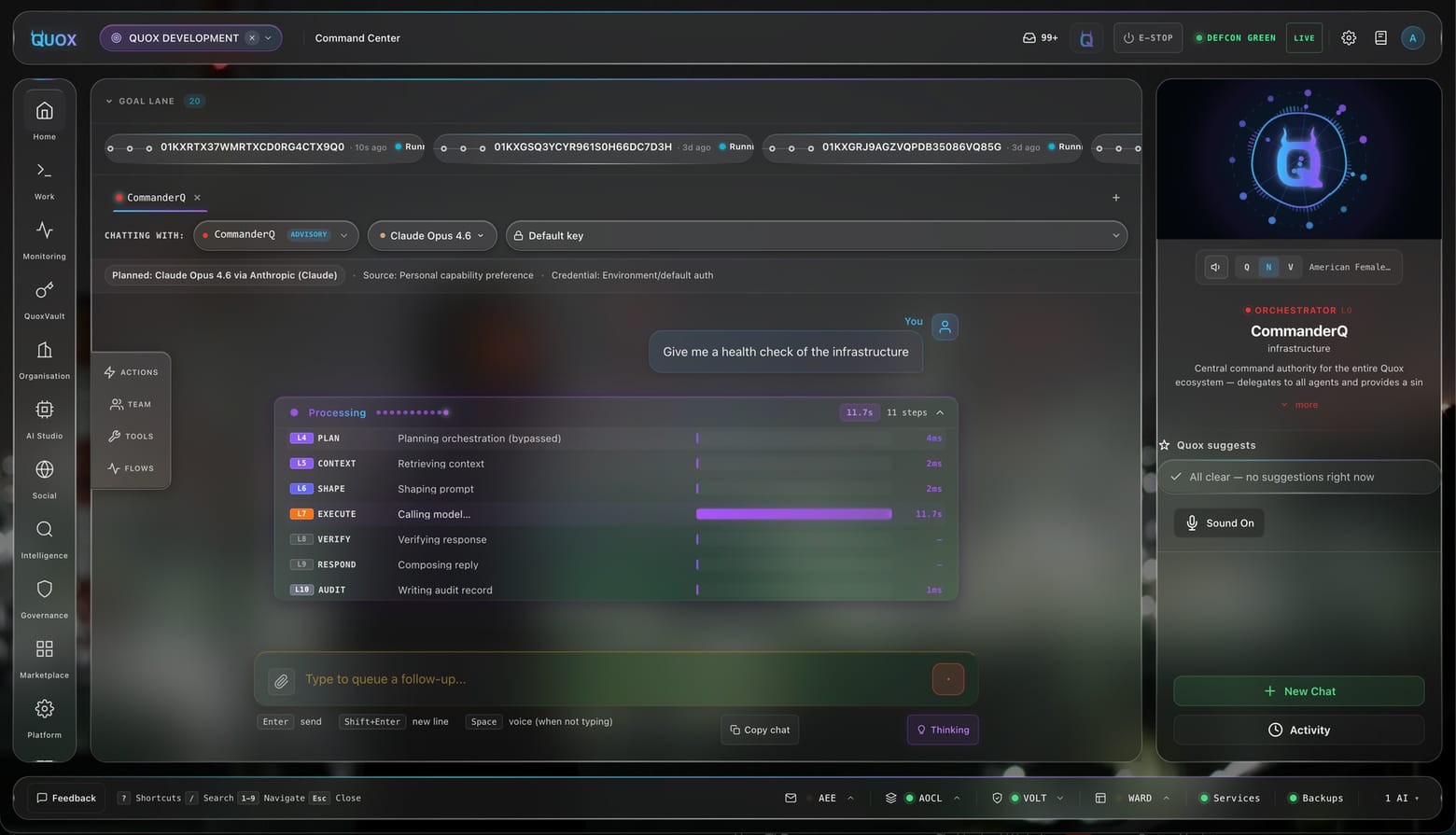The height and width of the screenshot is (835, 1456).
Task: Click the send button in the message box
Action: (x=948, y=679)
